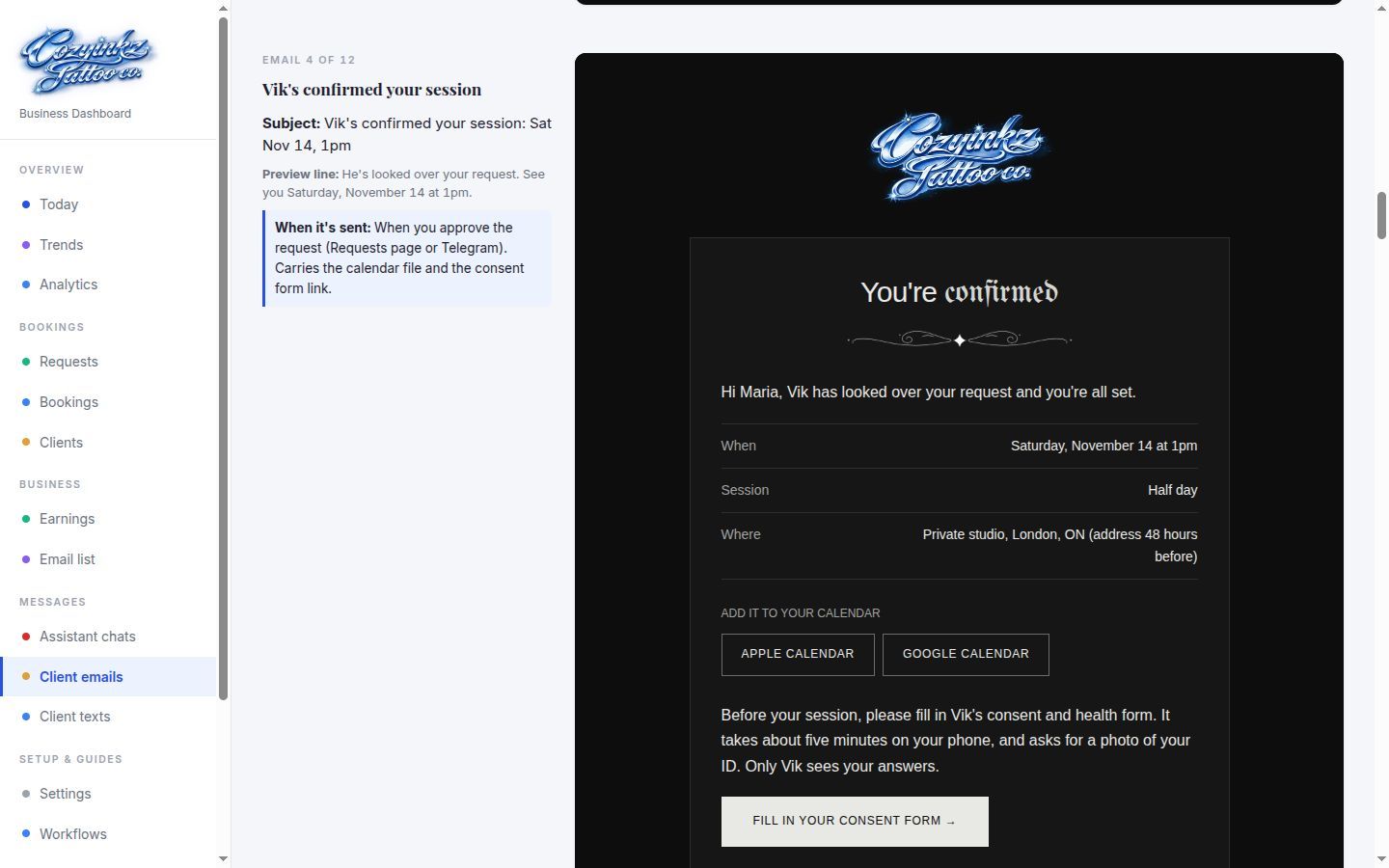The width and height of the screenshot is (1389, 868).
Task: Select the Client emails sidebar item
Action: [x=108, y=677]
